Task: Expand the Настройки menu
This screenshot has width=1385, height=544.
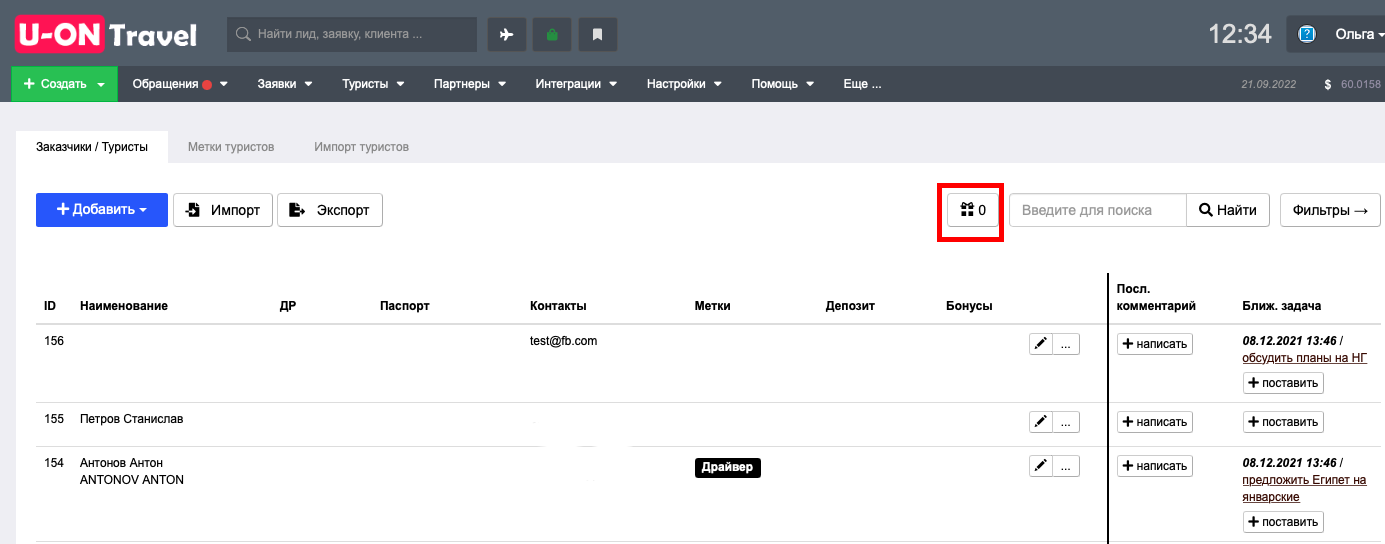Action: click(x=684, y=84)
